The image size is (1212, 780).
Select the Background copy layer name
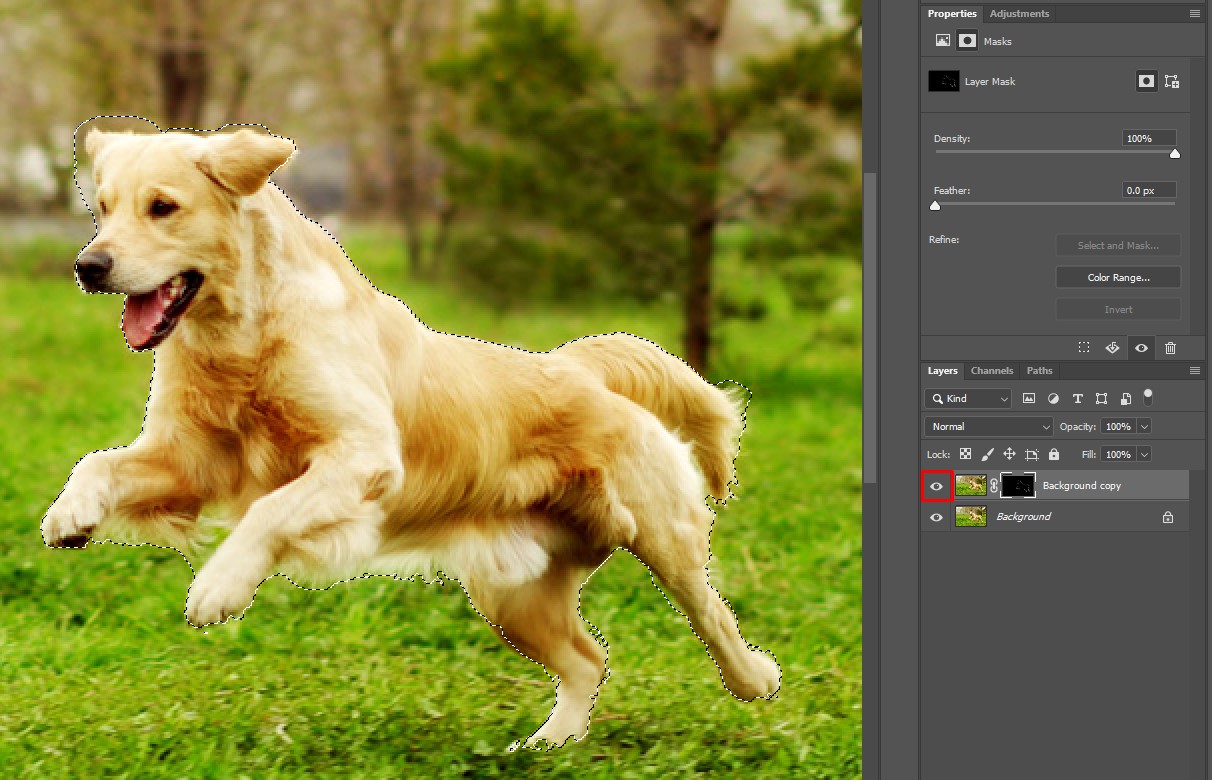pyautogui.click(x=1082, y=486)
